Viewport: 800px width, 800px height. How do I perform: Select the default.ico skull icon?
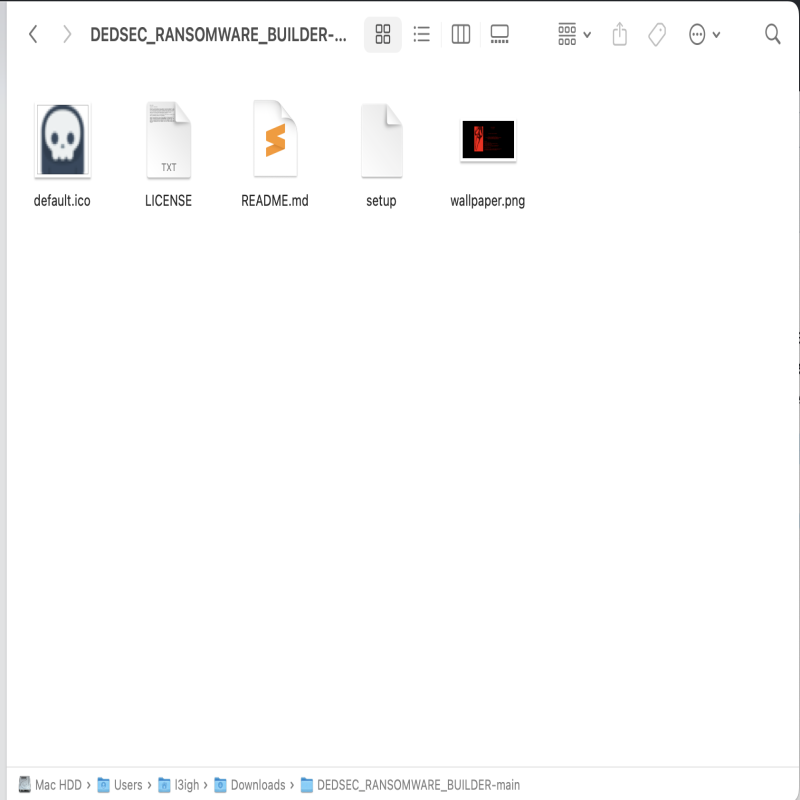pos(62,140)
